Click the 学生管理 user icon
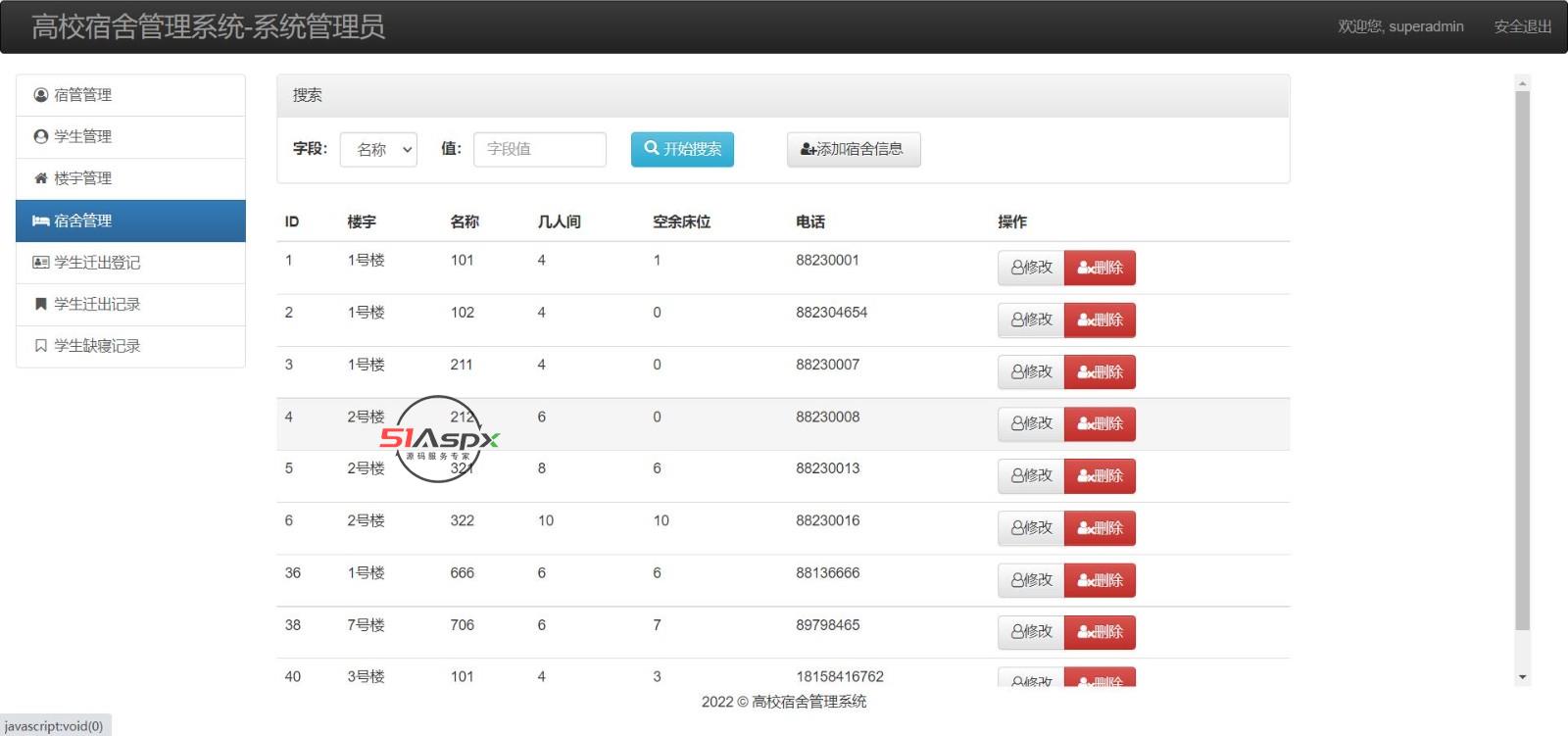The width and height of the screenshot is (1568, 736). tap(41, 137)
